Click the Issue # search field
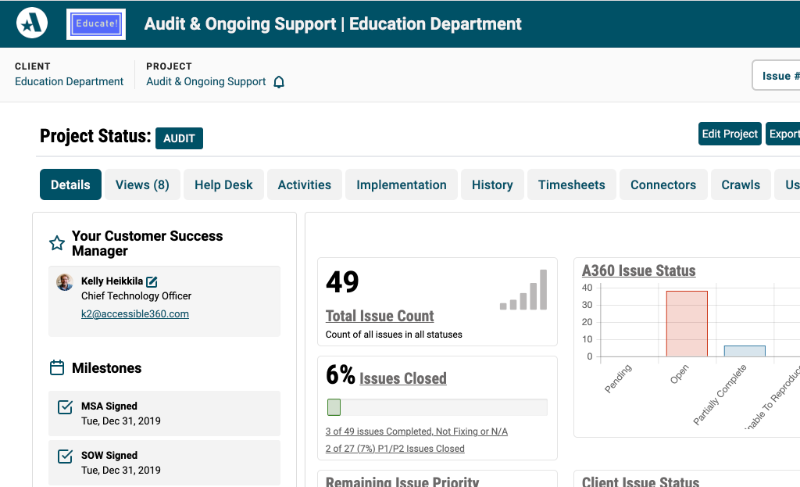Image resolution: width=800 pixels, height=487 pixels. (x=776, y=75)
